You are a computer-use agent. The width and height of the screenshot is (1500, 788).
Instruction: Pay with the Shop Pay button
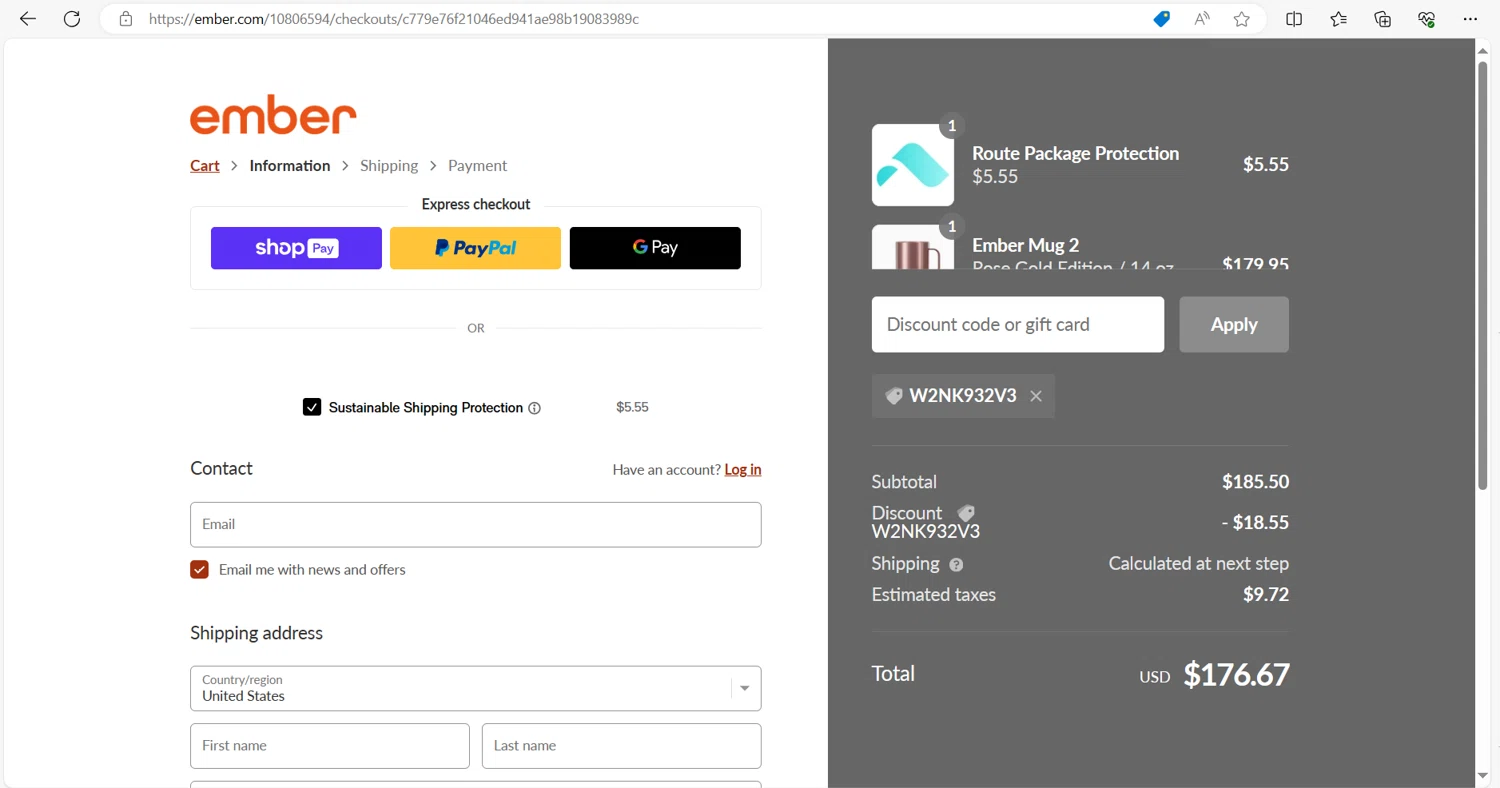click(296, 248)
